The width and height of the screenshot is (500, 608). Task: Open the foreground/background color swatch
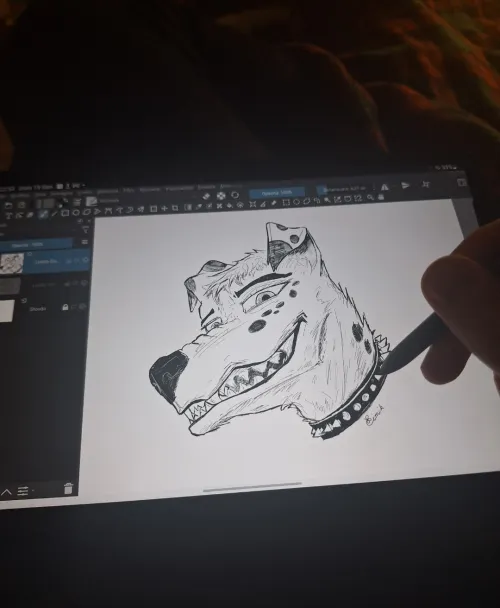63,202
